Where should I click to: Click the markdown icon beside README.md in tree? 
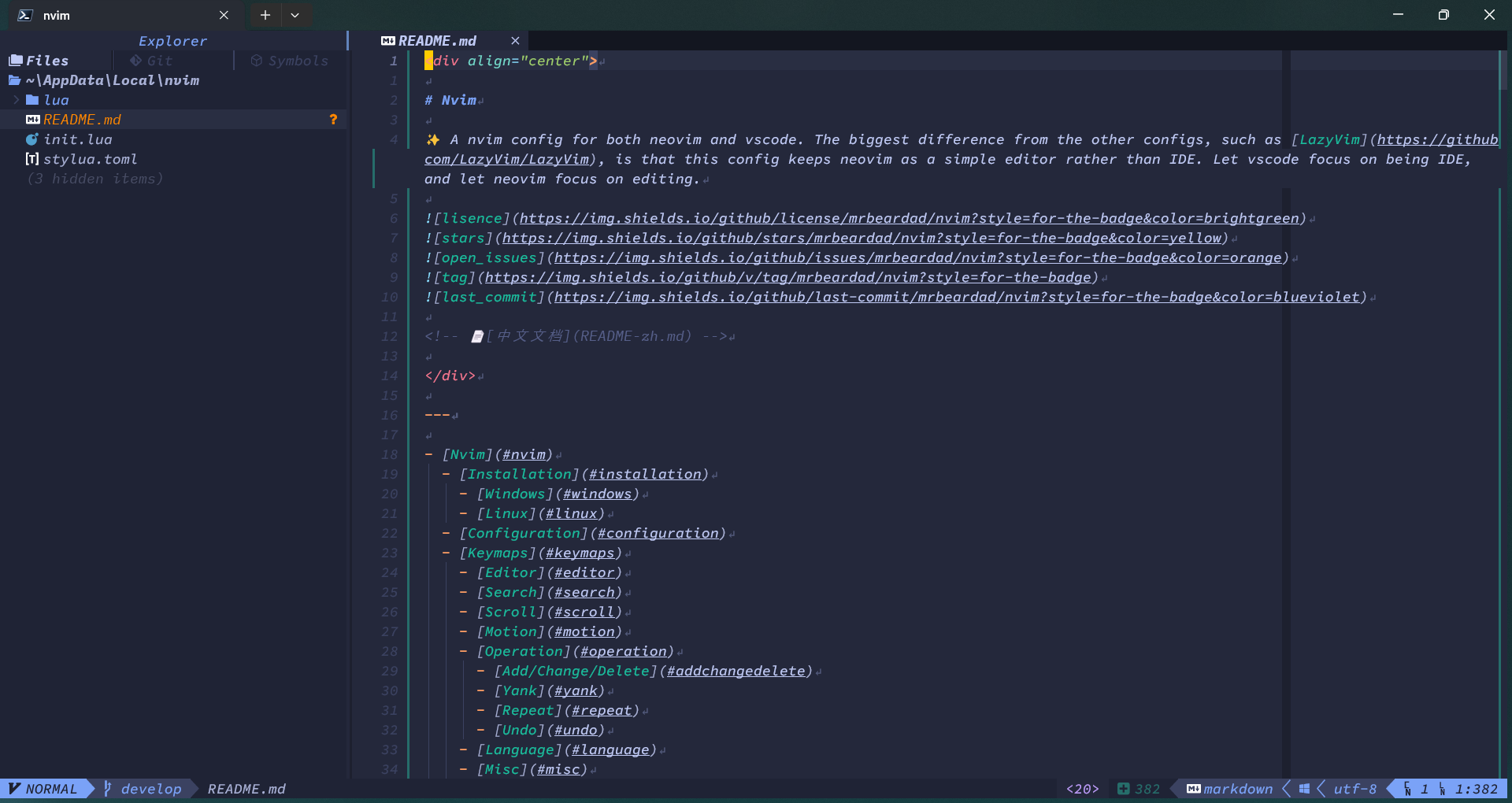32,120
